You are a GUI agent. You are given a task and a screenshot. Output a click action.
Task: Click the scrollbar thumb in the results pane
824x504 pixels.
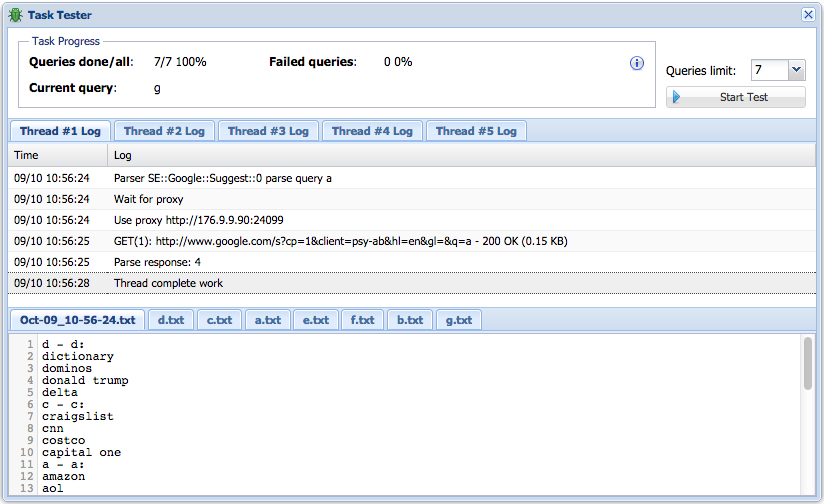tap(808, 364)
